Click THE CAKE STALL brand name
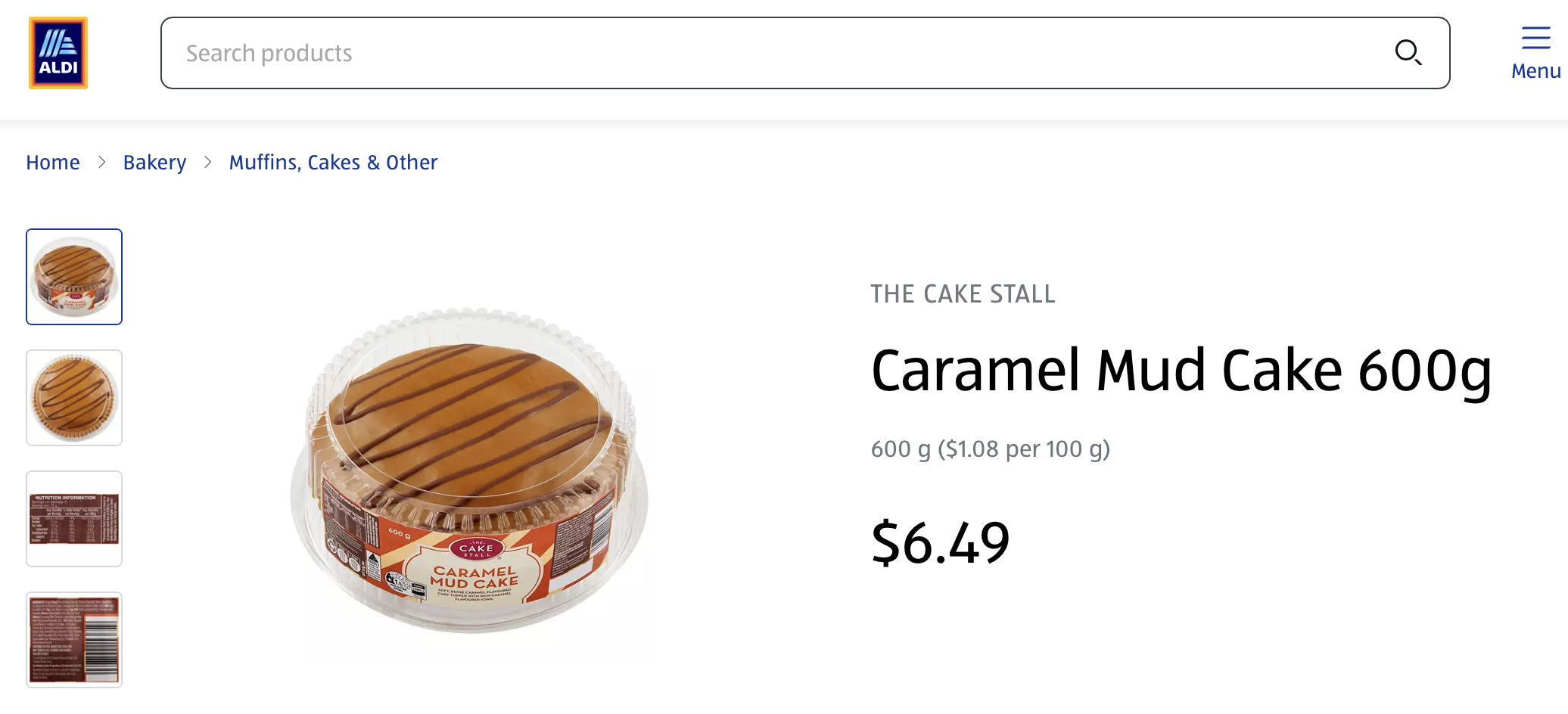 (963, 294)
